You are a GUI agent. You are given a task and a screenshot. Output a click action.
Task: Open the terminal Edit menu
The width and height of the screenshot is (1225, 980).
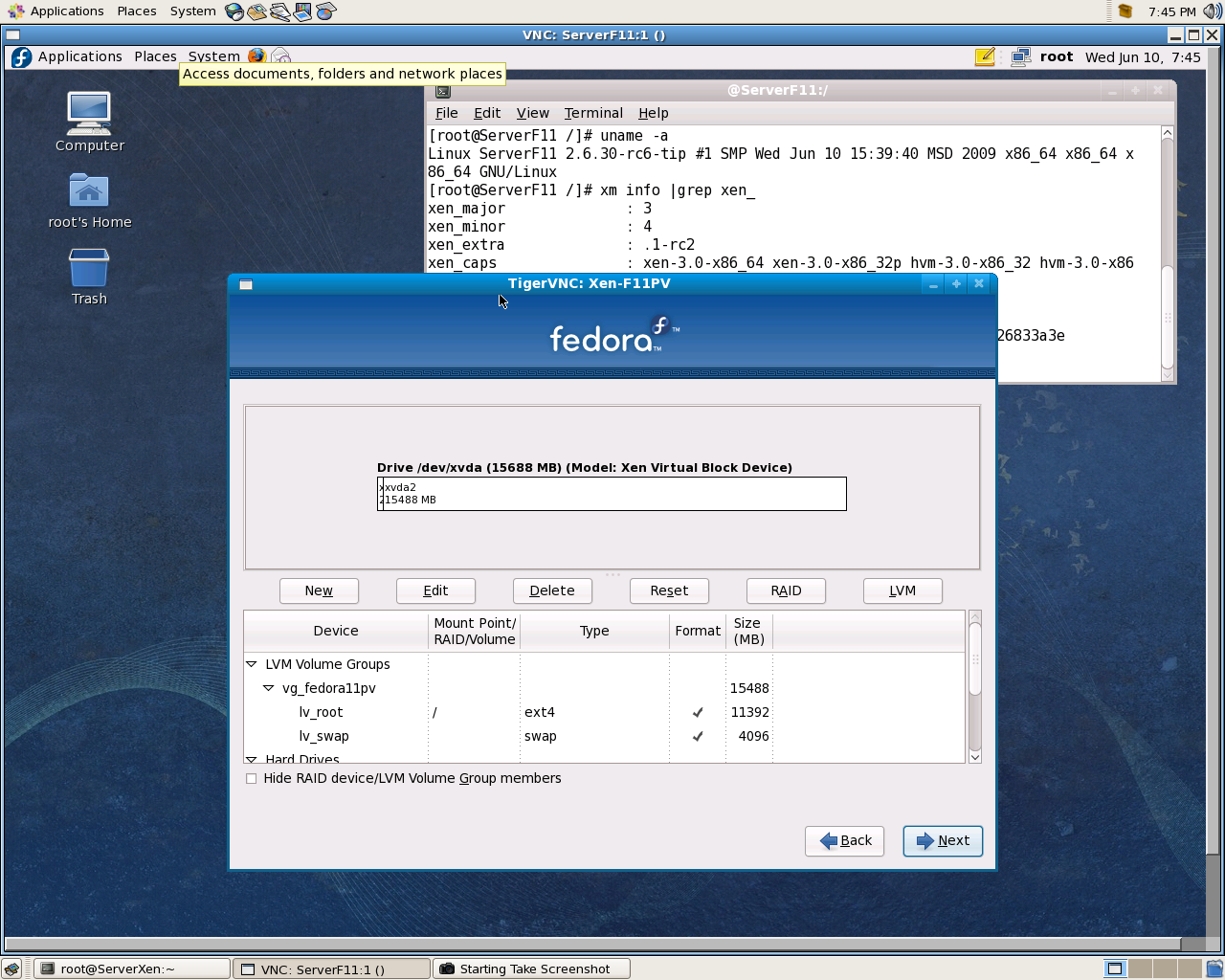click(487, 113)
